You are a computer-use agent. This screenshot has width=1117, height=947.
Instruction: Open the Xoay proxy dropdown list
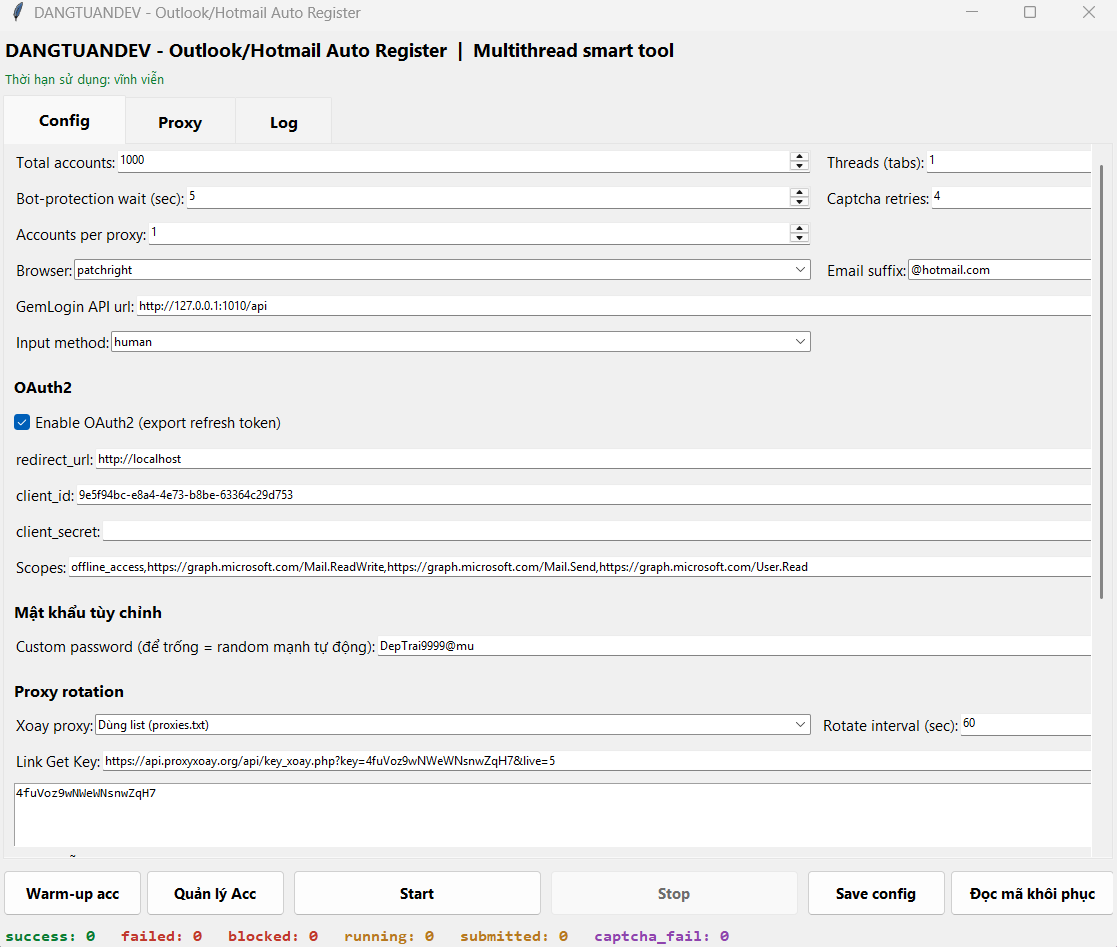pyautogui.click(x=453, y=725)
